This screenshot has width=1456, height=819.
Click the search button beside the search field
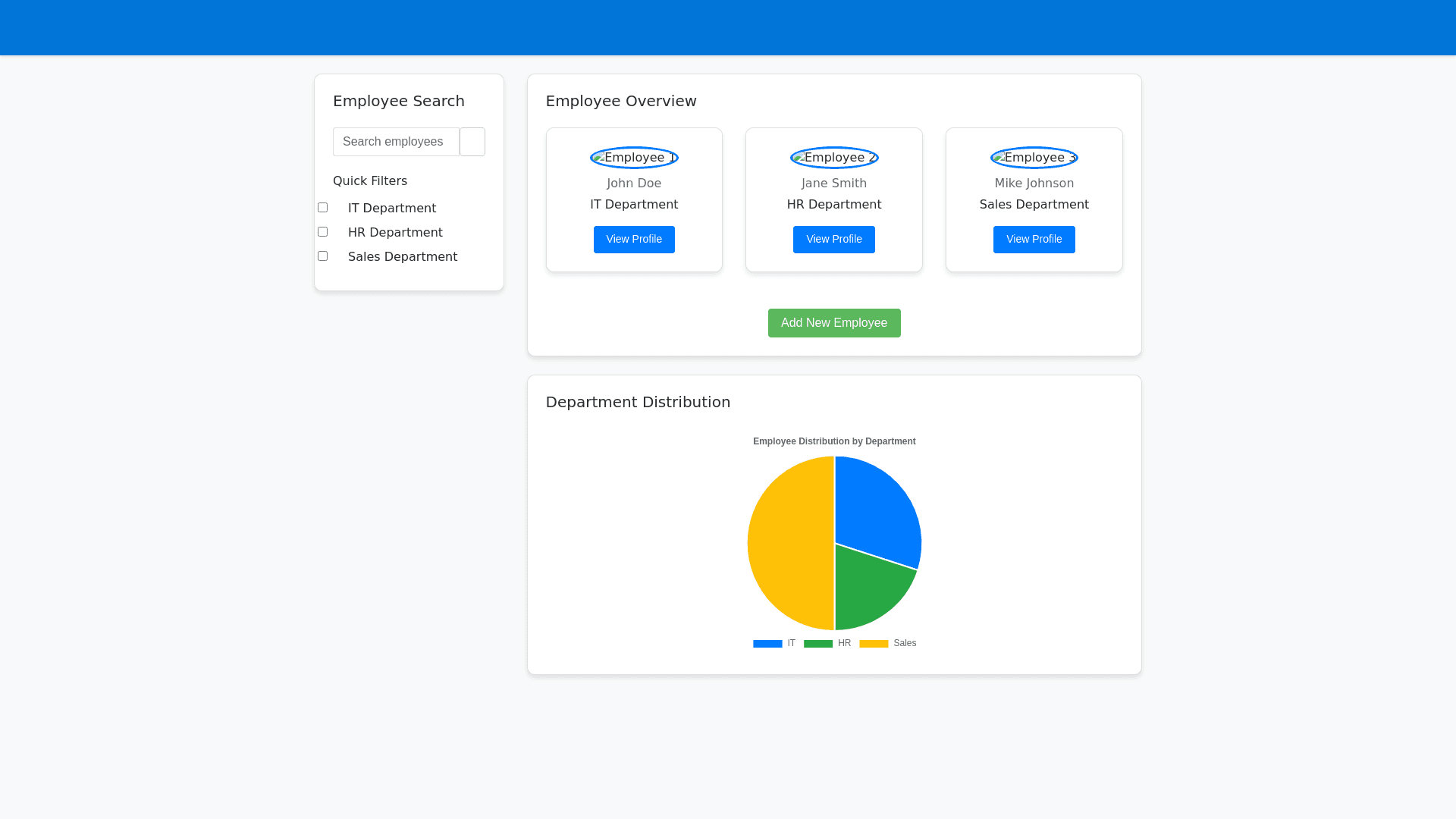point(472,142)
